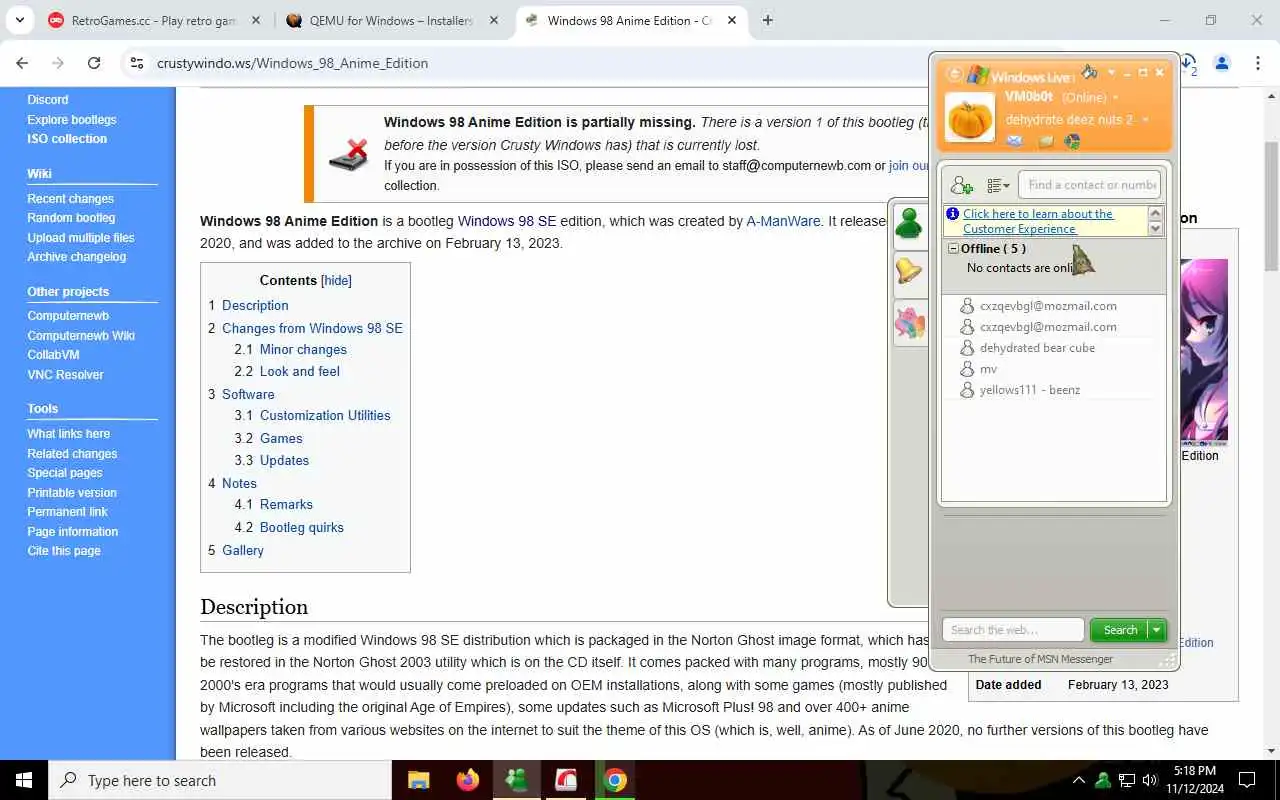Collapse the Offline contacts group
Image resolution: width=1280 pixels, height=800 pixels.
pos(954,249)
